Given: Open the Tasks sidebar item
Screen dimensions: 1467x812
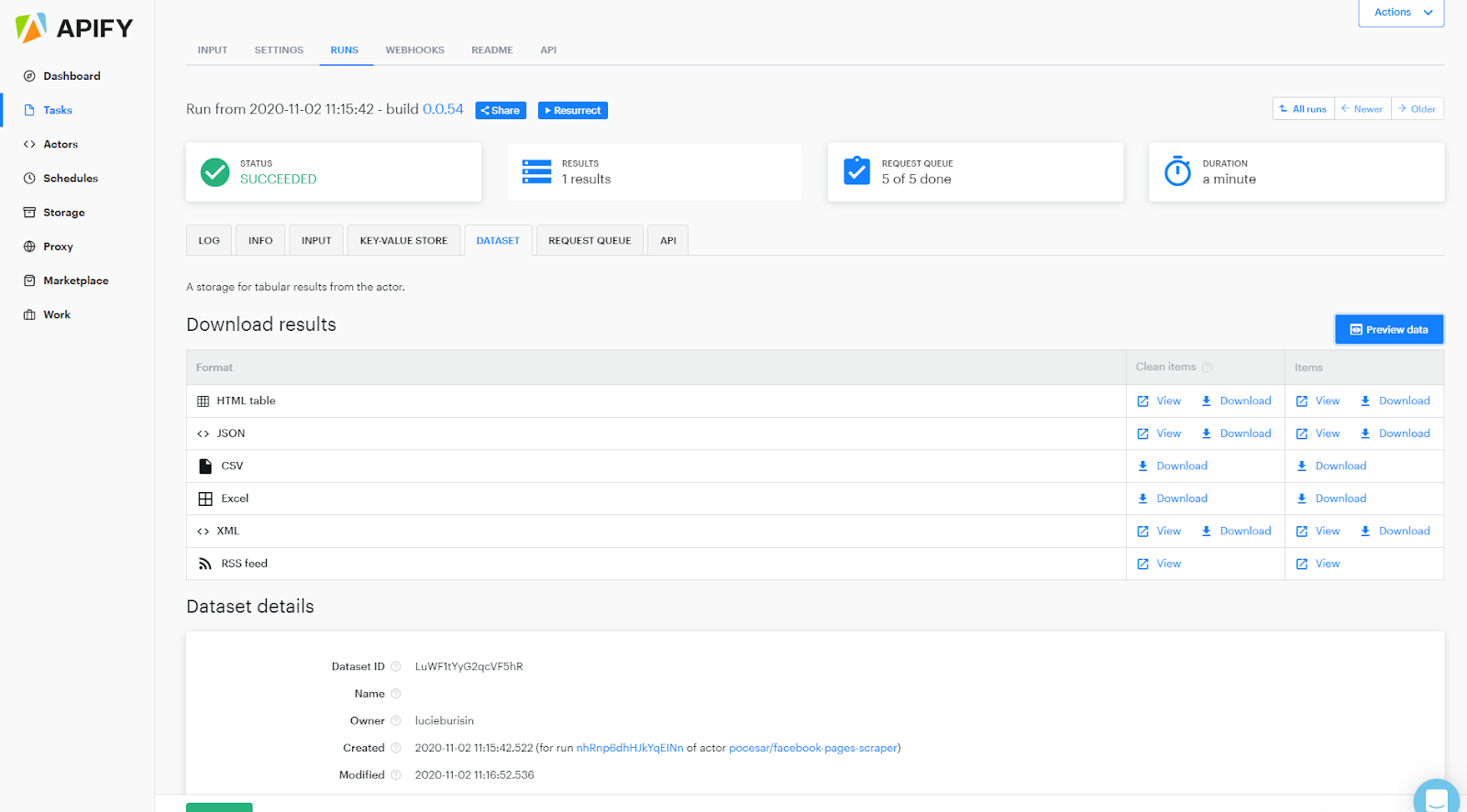Looking at the screenshot, I should [x=58, y=110].
